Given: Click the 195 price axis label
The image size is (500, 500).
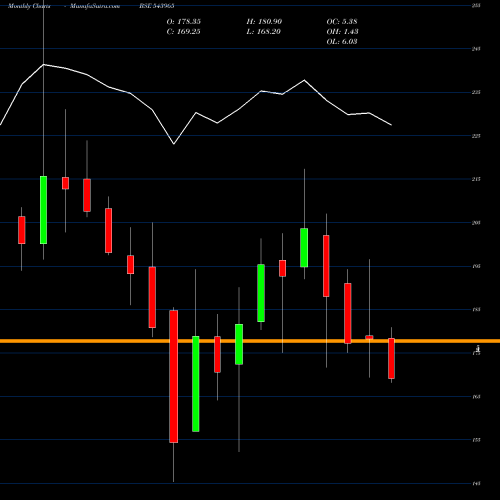Looking at the screenshot, I should pos(476,266).
